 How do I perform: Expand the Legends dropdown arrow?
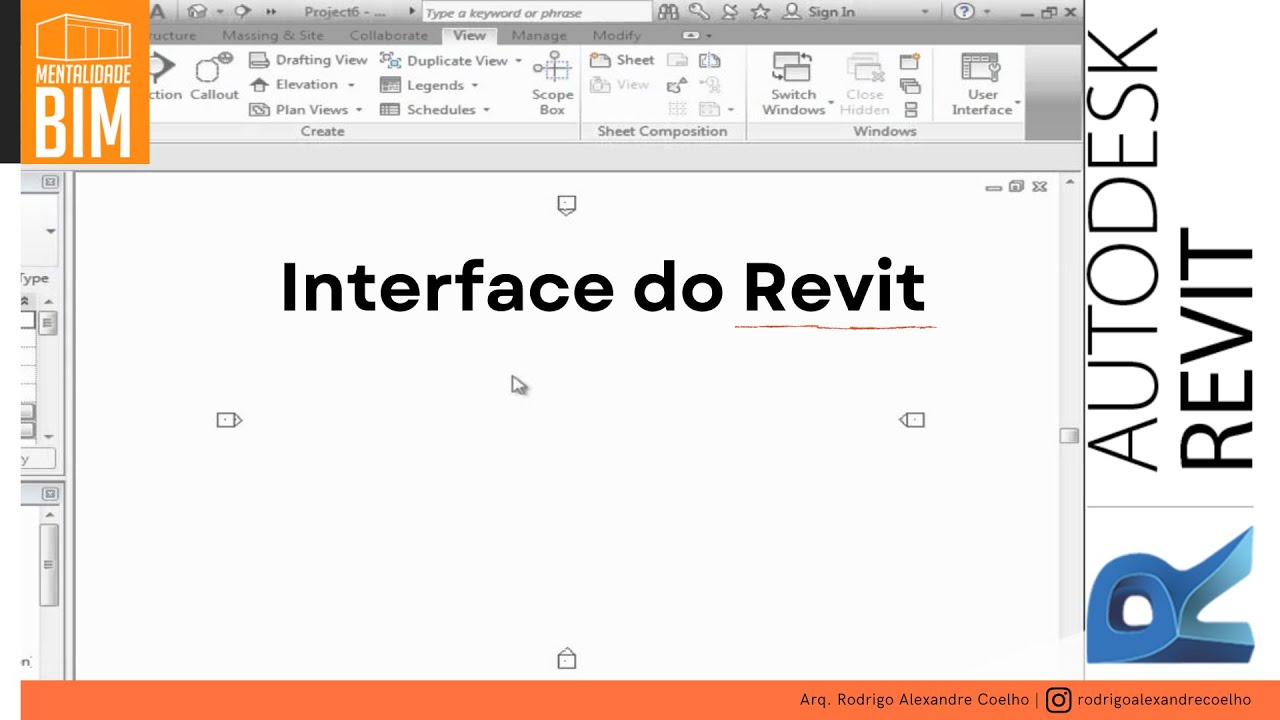coord(474,86)
